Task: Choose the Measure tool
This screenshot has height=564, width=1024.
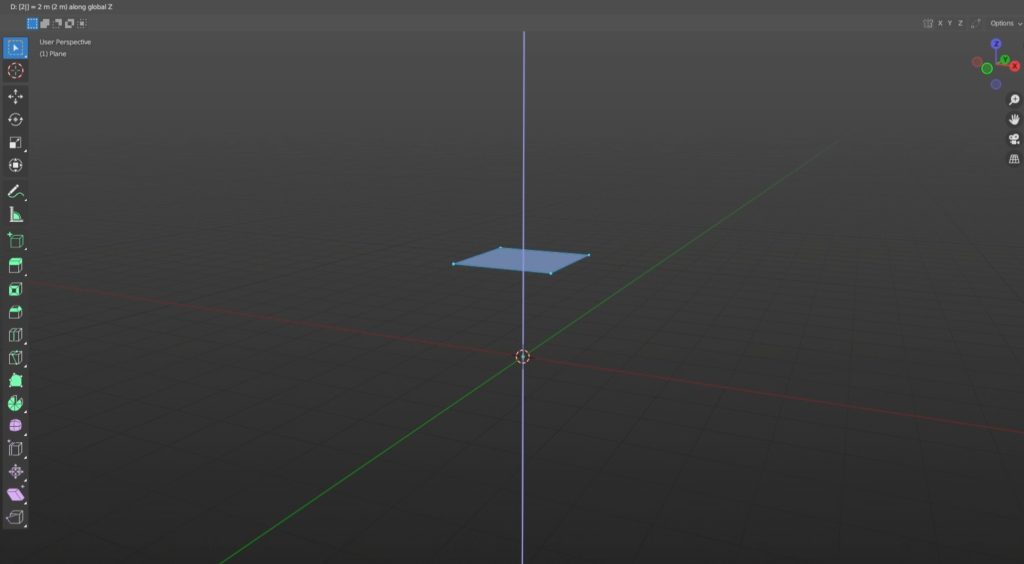Action: click(x=15, y=214)
